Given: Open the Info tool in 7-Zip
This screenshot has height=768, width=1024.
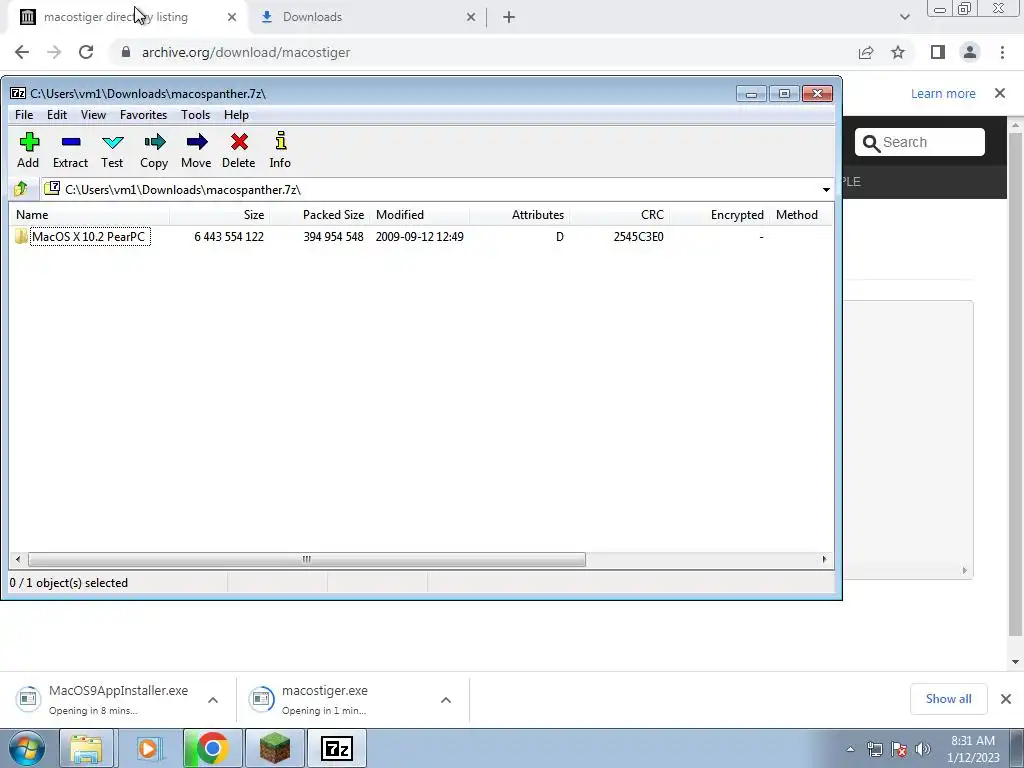Looking at the screenshot, I should pos(280,141).
